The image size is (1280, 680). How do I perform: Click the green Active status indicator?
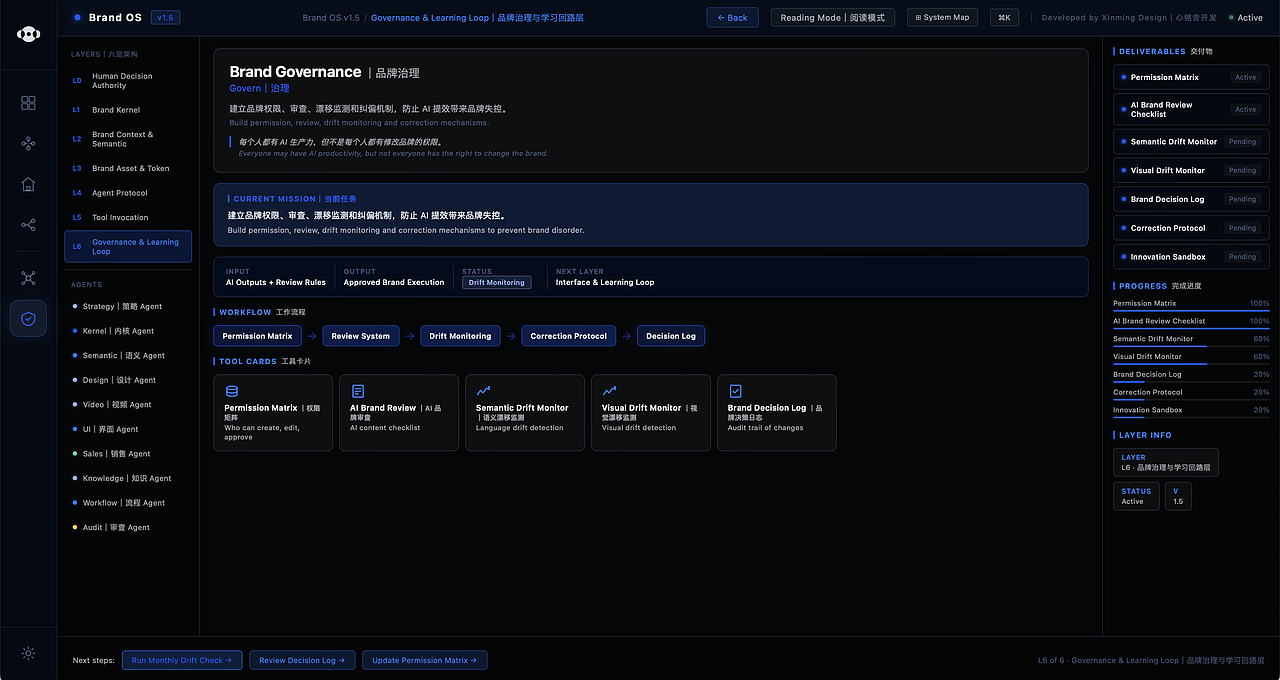(1245, 18)
